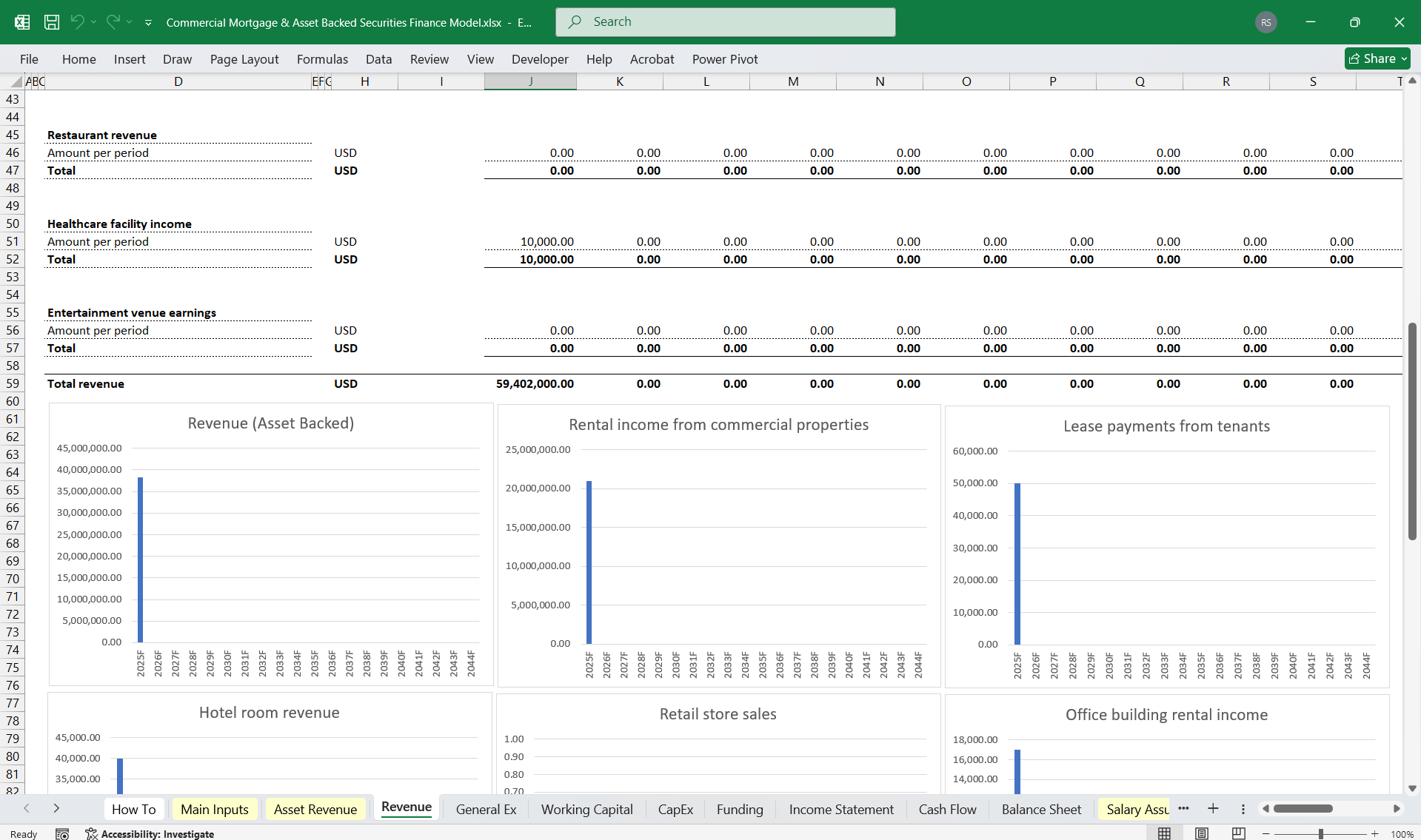Viewport: 1421px width, 840px height.
Task: Click the Select All corner triangle
Action: [x=16, y=81]
